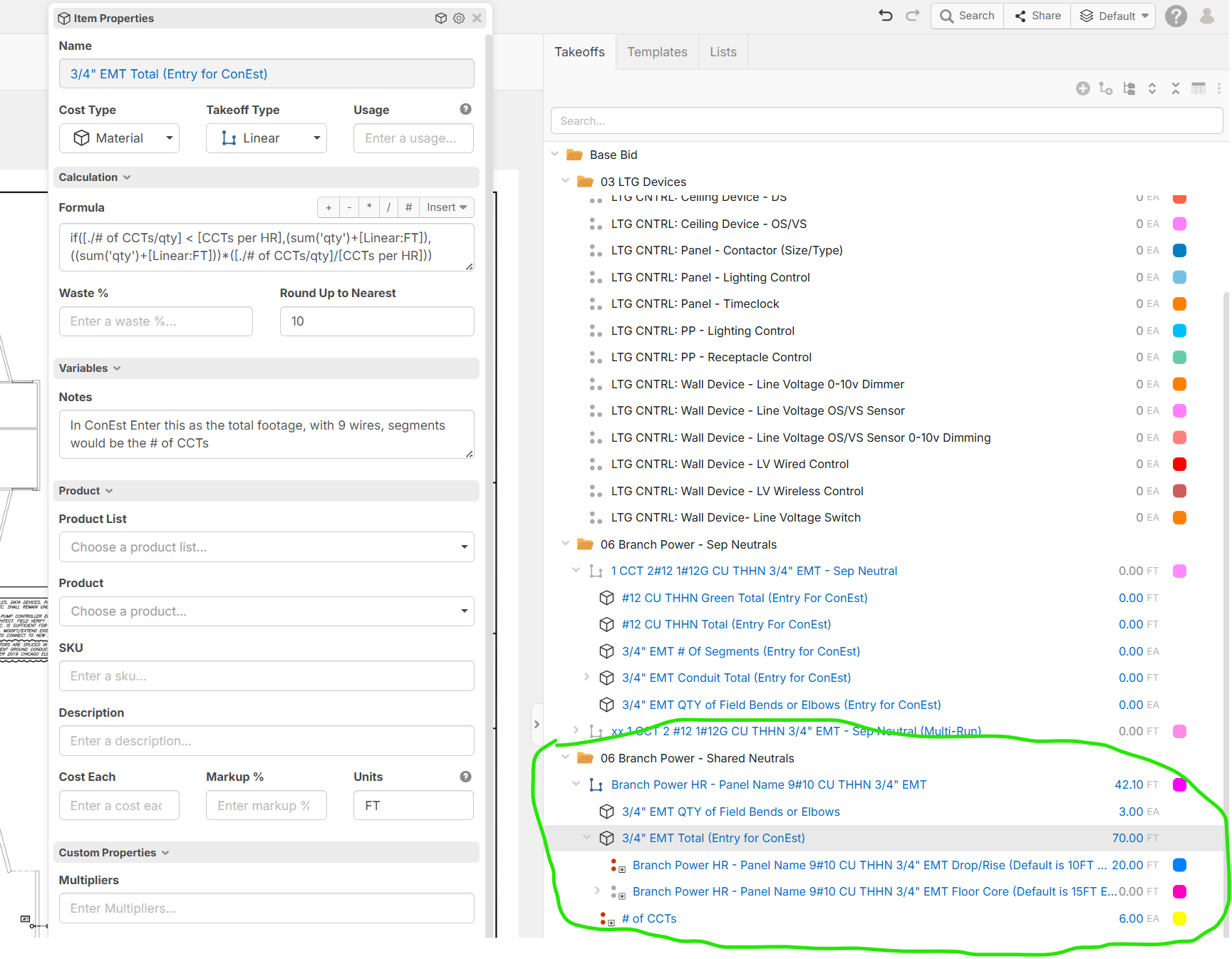Click the Usage help icon
Image resolution: width=1232 pixels, height=959 pixels.
pos(465,109)
